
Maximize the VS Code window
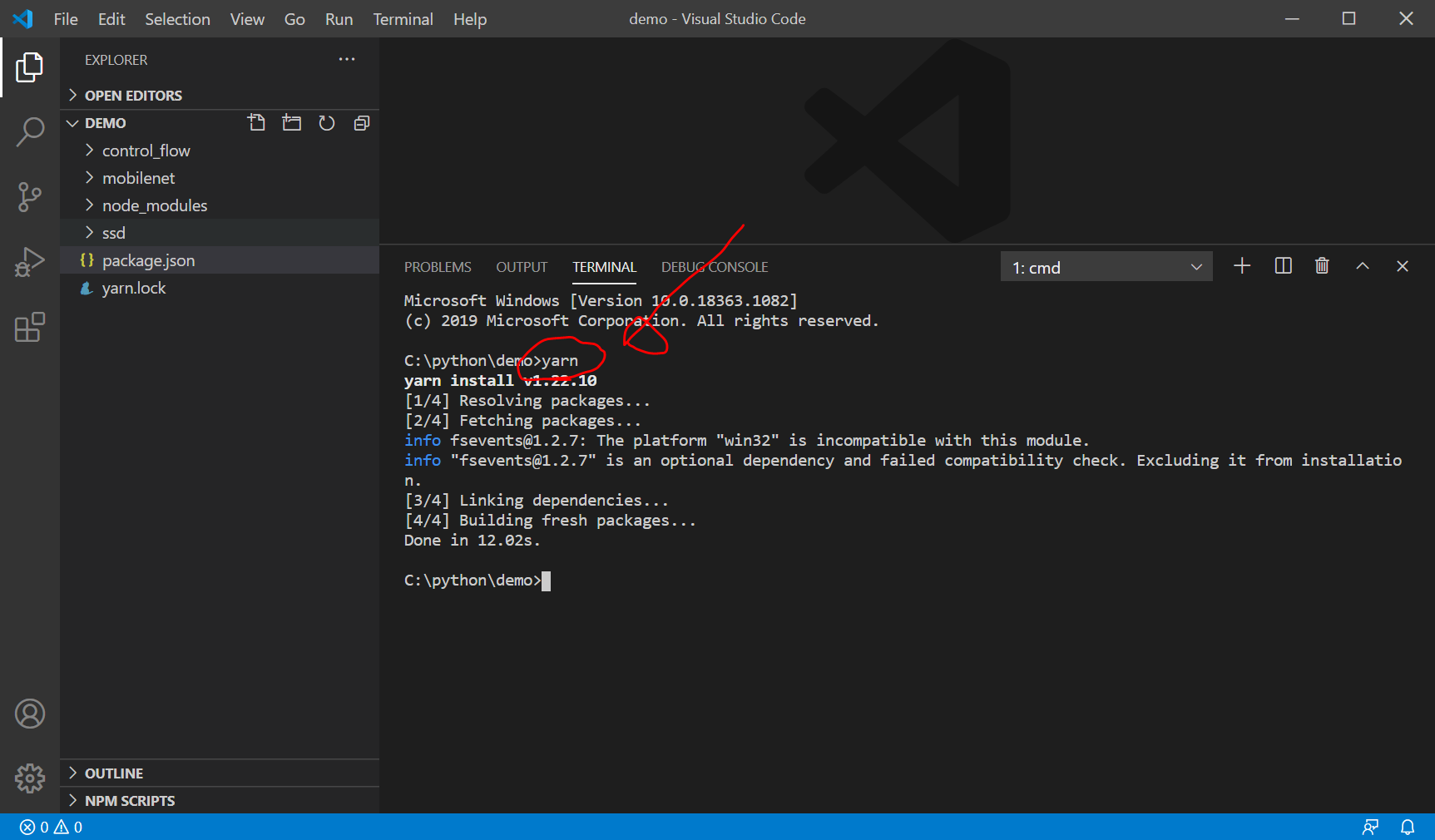pyautogui.click(x=1348, y=18)
